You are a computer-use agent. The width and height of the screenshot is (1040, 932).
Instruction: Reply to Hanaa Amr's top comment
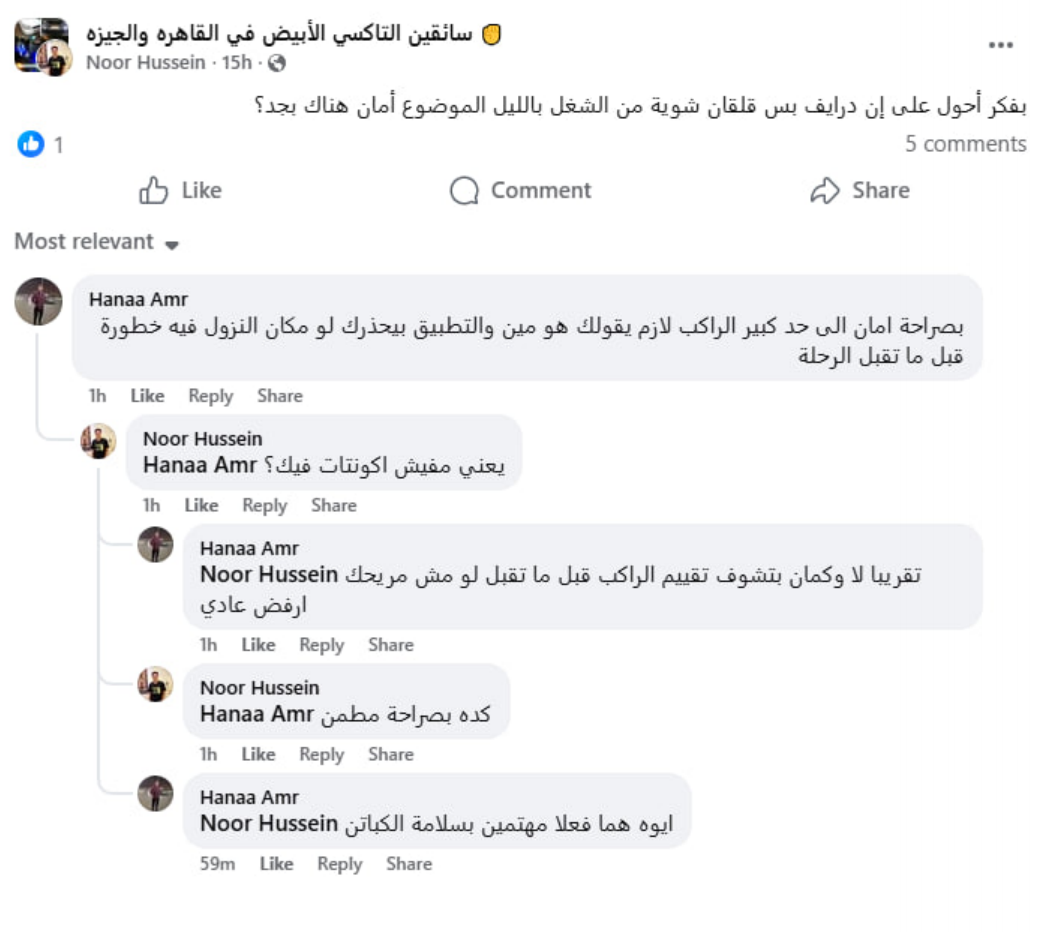coord(210,396)
